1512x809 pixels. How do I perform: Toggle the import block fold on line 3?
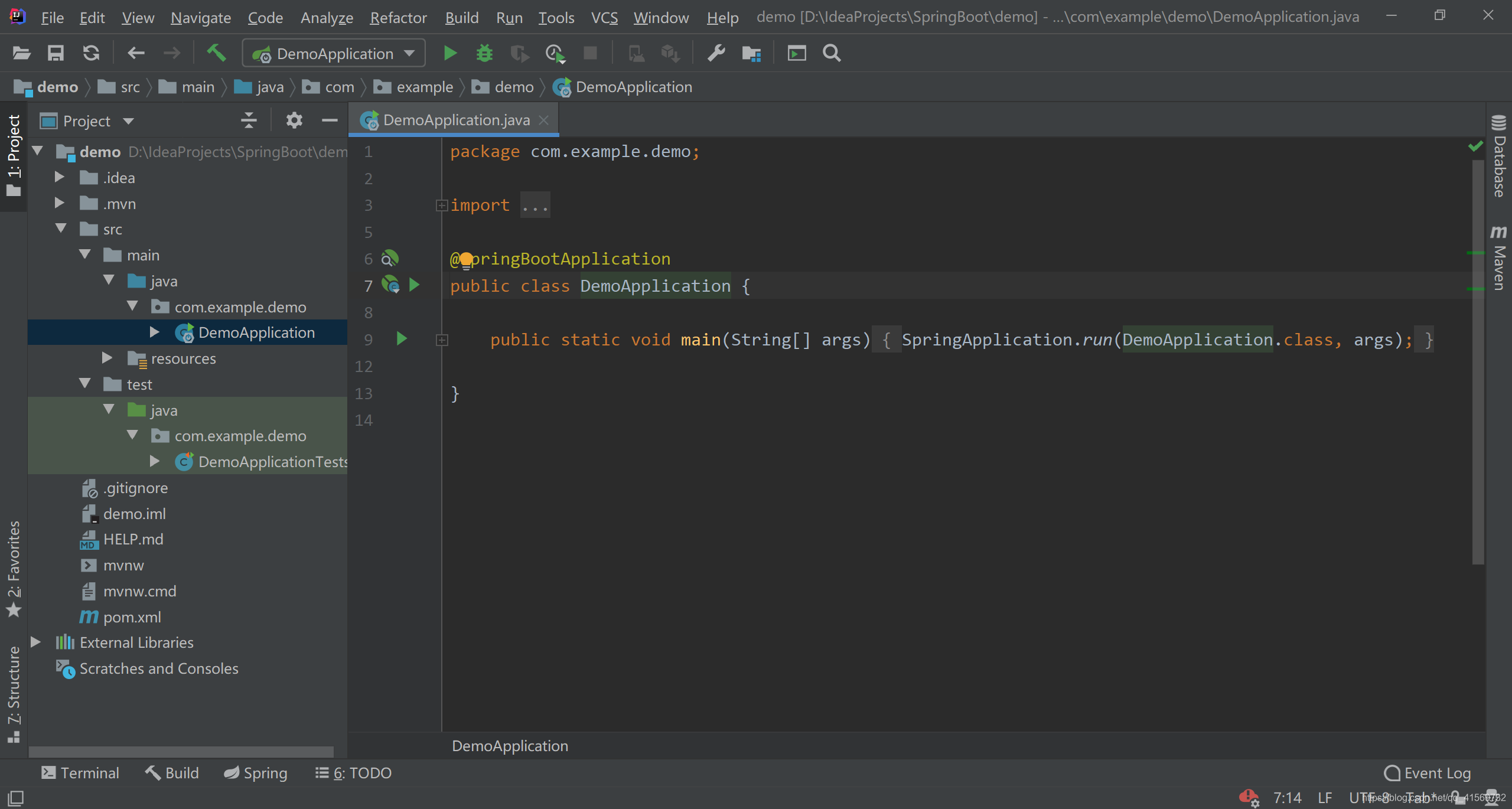click(441, 204)
